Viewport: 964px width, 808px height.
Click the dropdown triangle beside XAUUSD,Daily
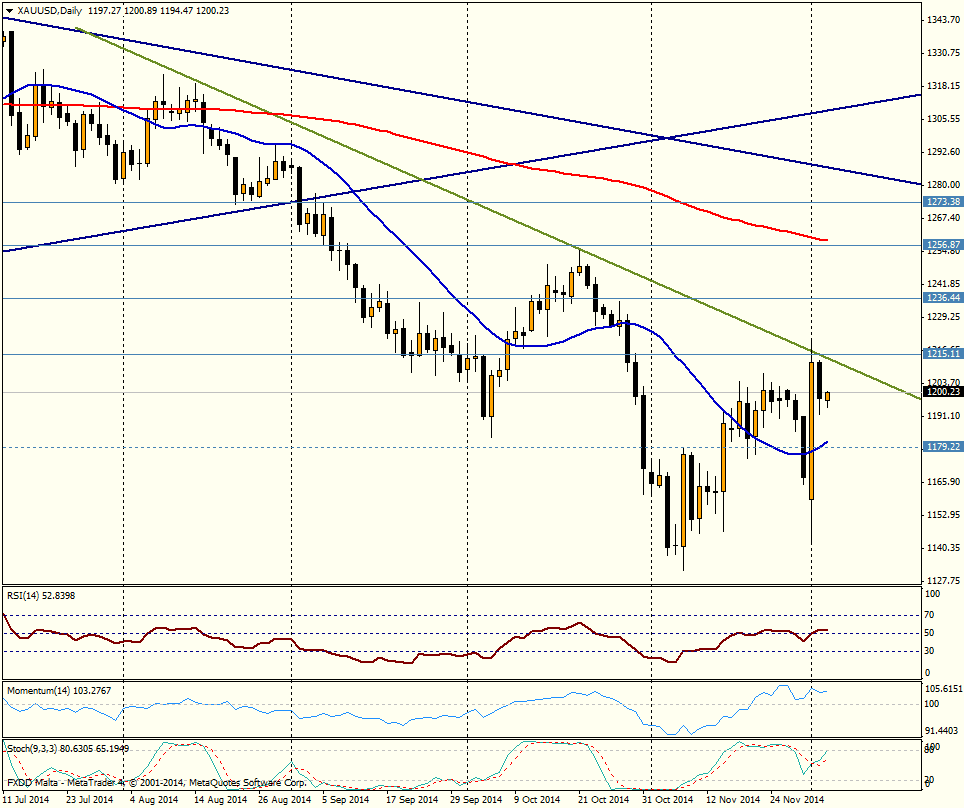9,10
